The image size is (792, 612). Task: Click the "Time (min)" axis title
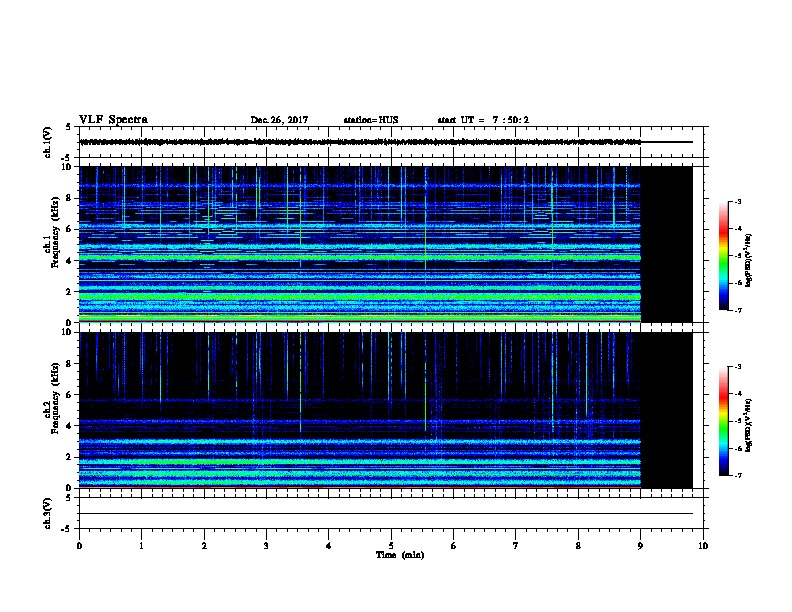400,555
